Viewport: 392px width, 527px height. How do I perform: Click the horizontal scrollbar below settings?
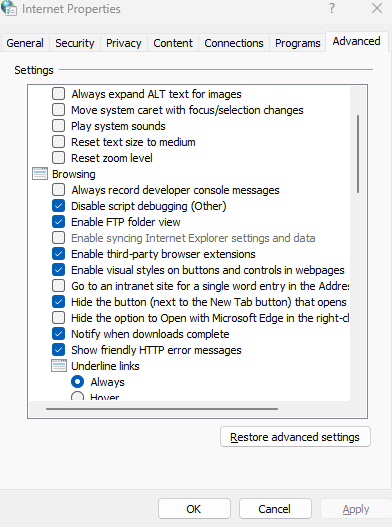[x=162, y=409]
